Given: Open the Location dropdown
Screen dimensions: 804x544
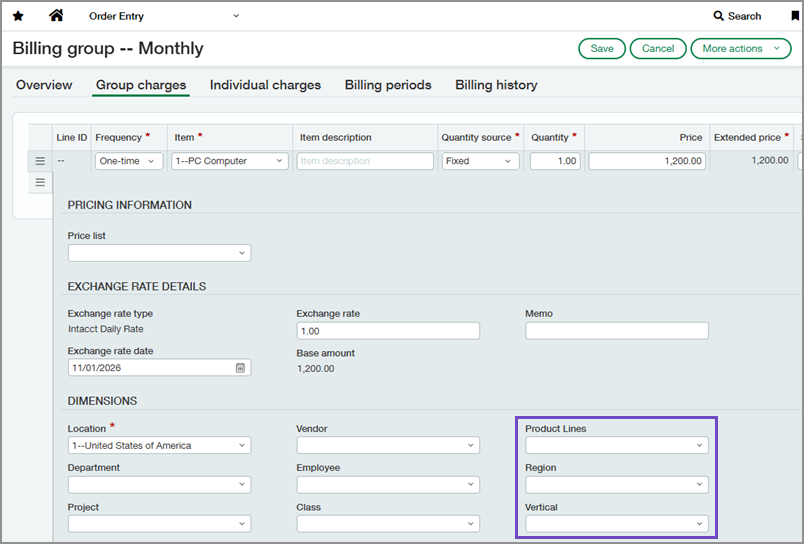Looking at the screenshot, I should [x=159, y=446].
